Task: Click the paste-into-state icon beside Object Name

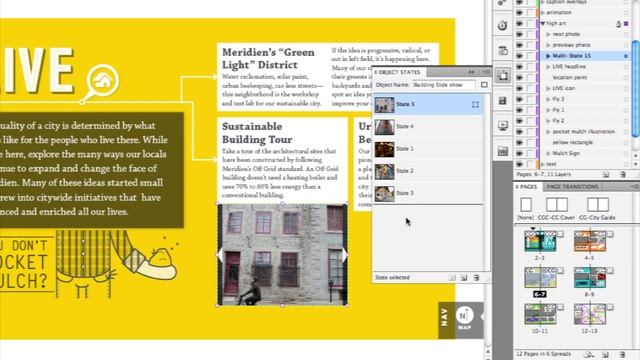Action: 484,85
